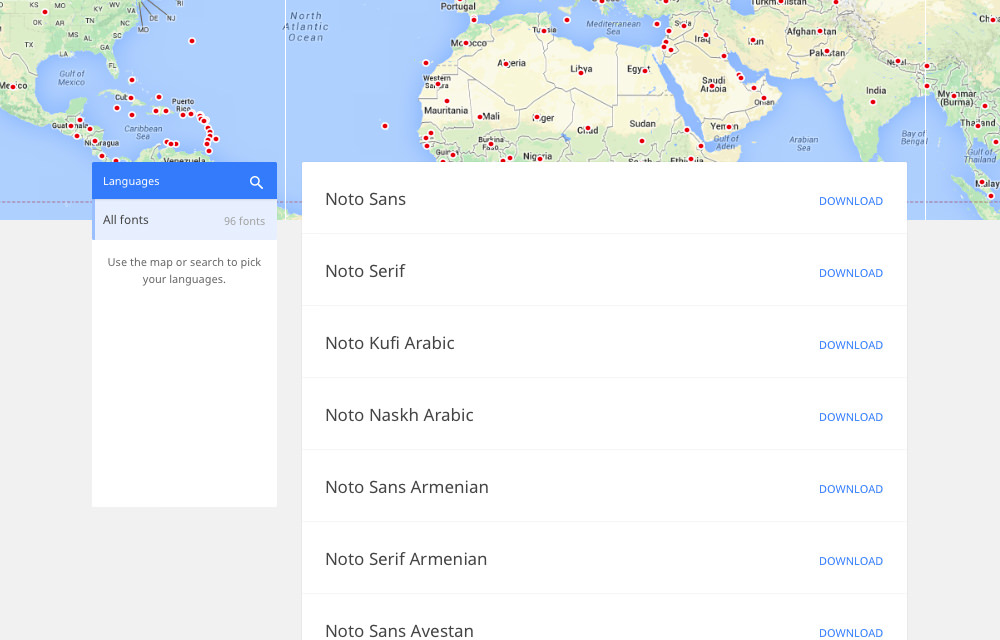1000x640 pixels.
Task: Select the red marker on Niger
Action: point(537,117)
